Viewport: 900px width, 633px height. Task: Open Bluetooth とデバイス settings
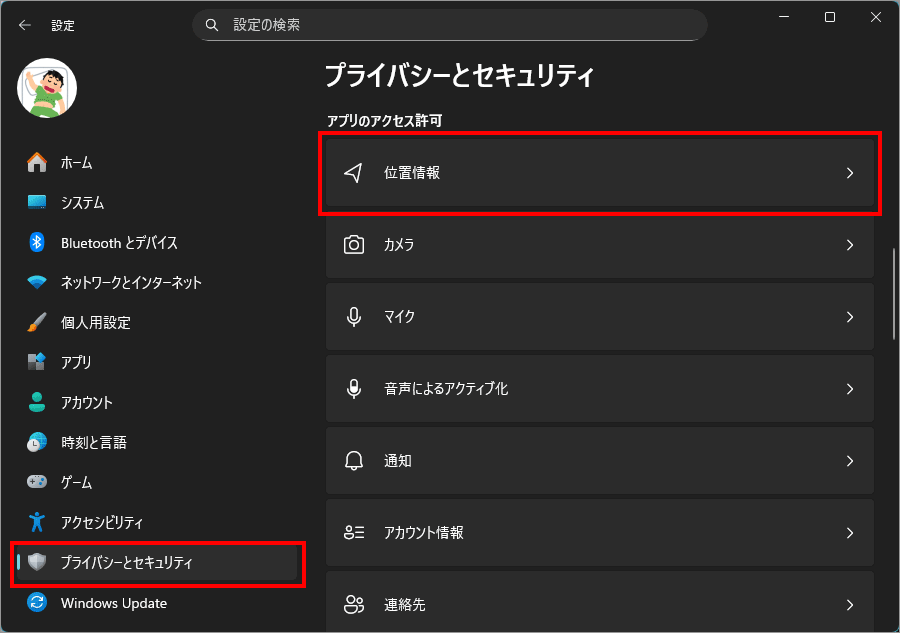(118, 243)
